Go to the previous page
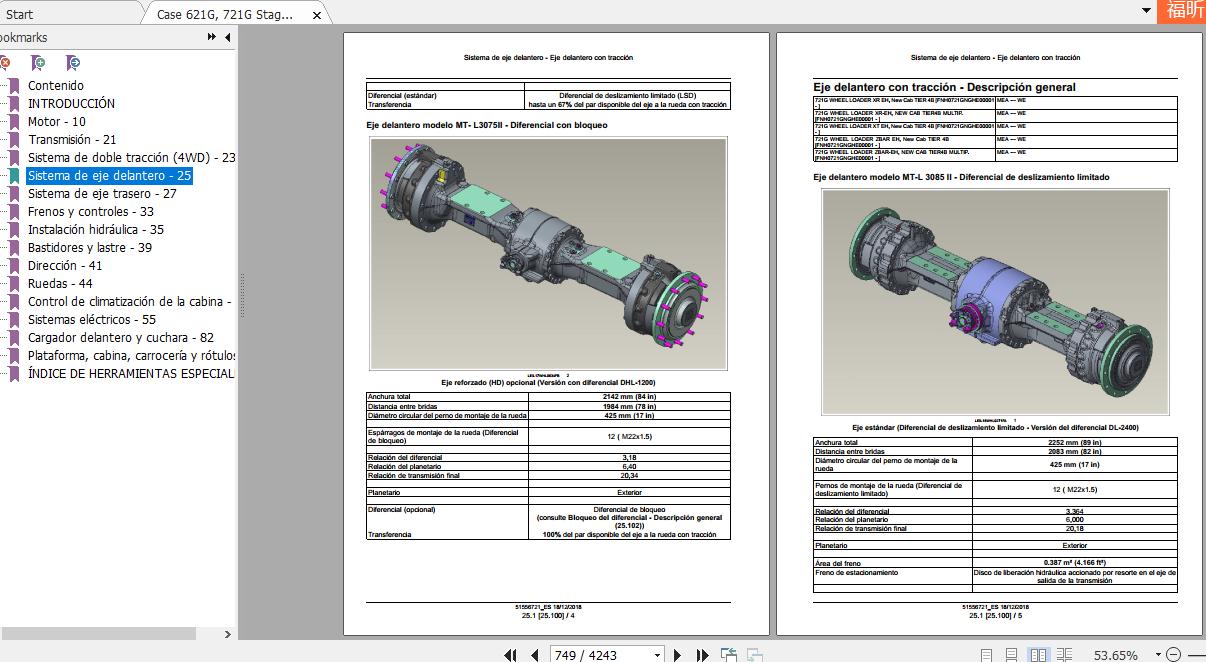1206x662 pixels. [x=535, y=655]
